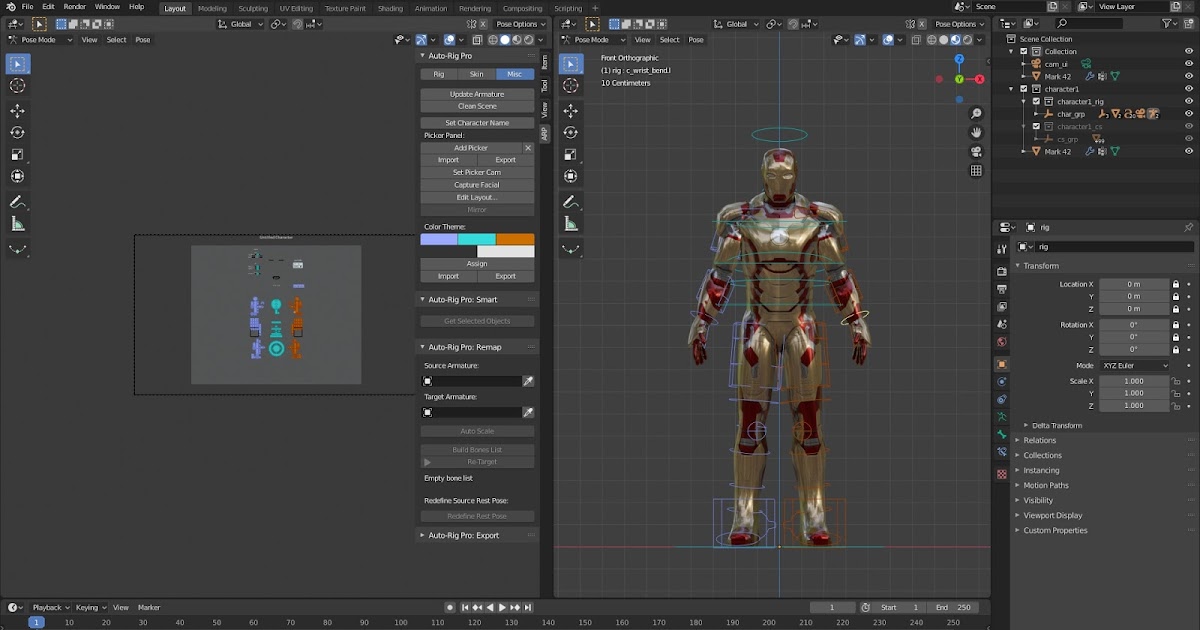The image size is (1200, 630).
Task: Open the Render properties tab icon
Action: click(x=1002, y=271)
